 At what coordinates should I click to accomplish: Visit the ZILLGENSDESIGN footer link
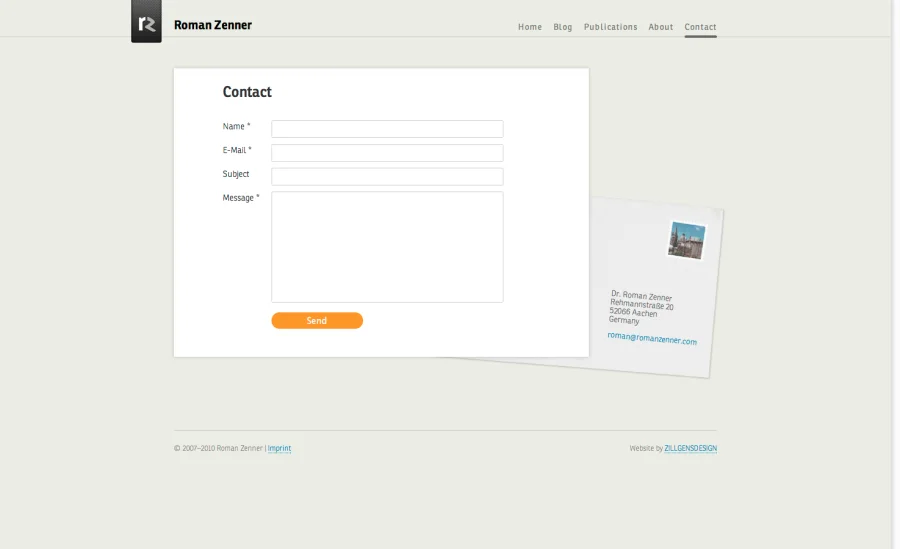[x=690, y=449]
